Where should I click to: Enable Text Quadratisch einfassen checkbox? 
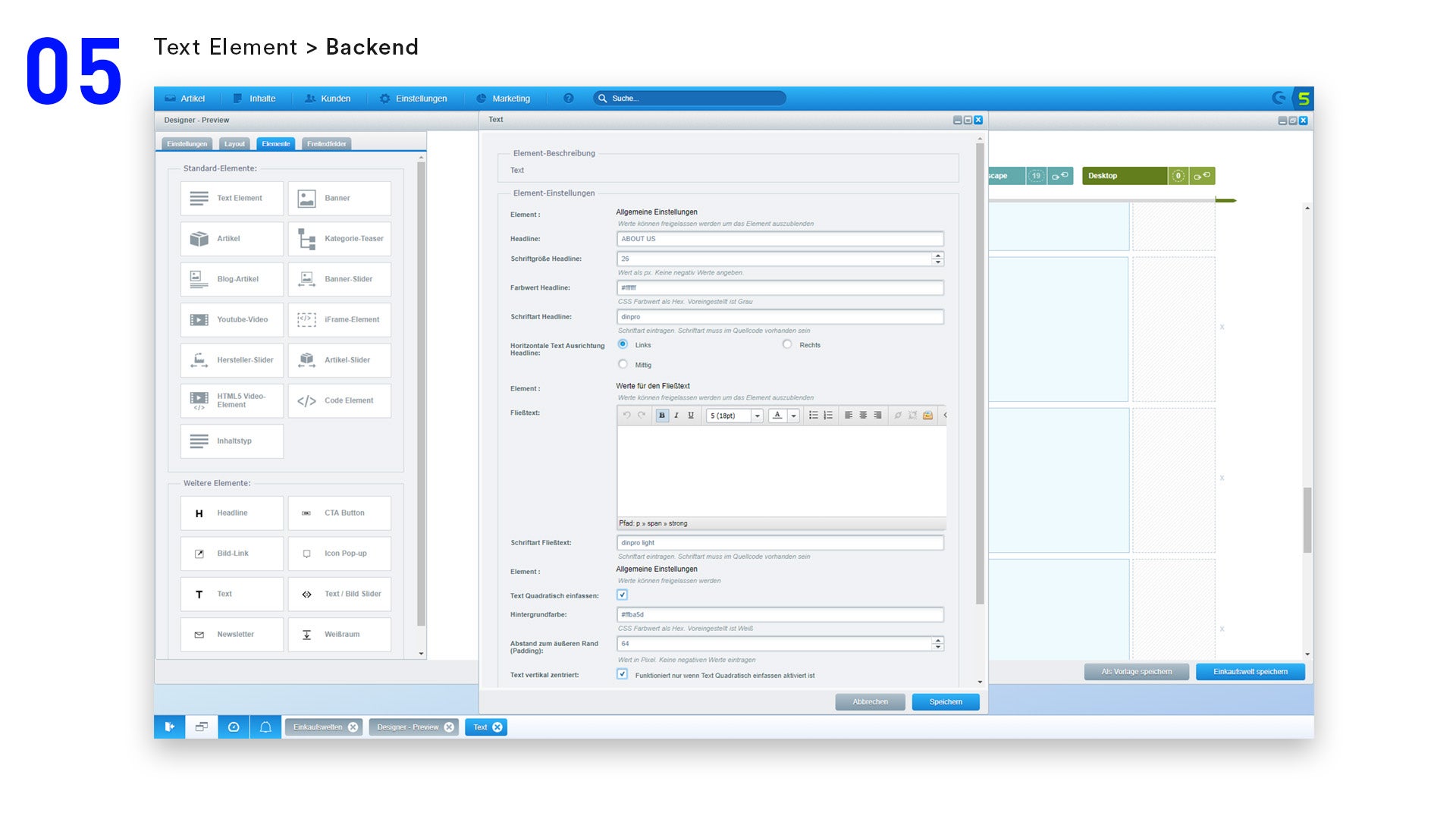tap(622, 595)
